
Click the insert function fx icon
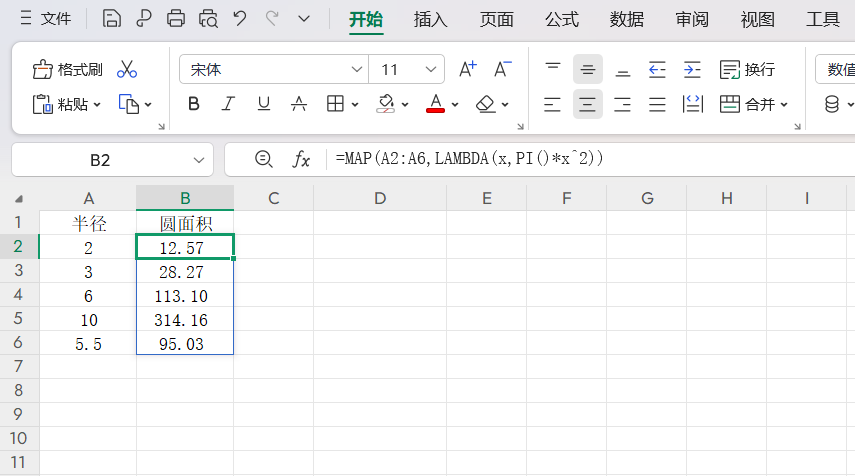(x=301, y=159)
